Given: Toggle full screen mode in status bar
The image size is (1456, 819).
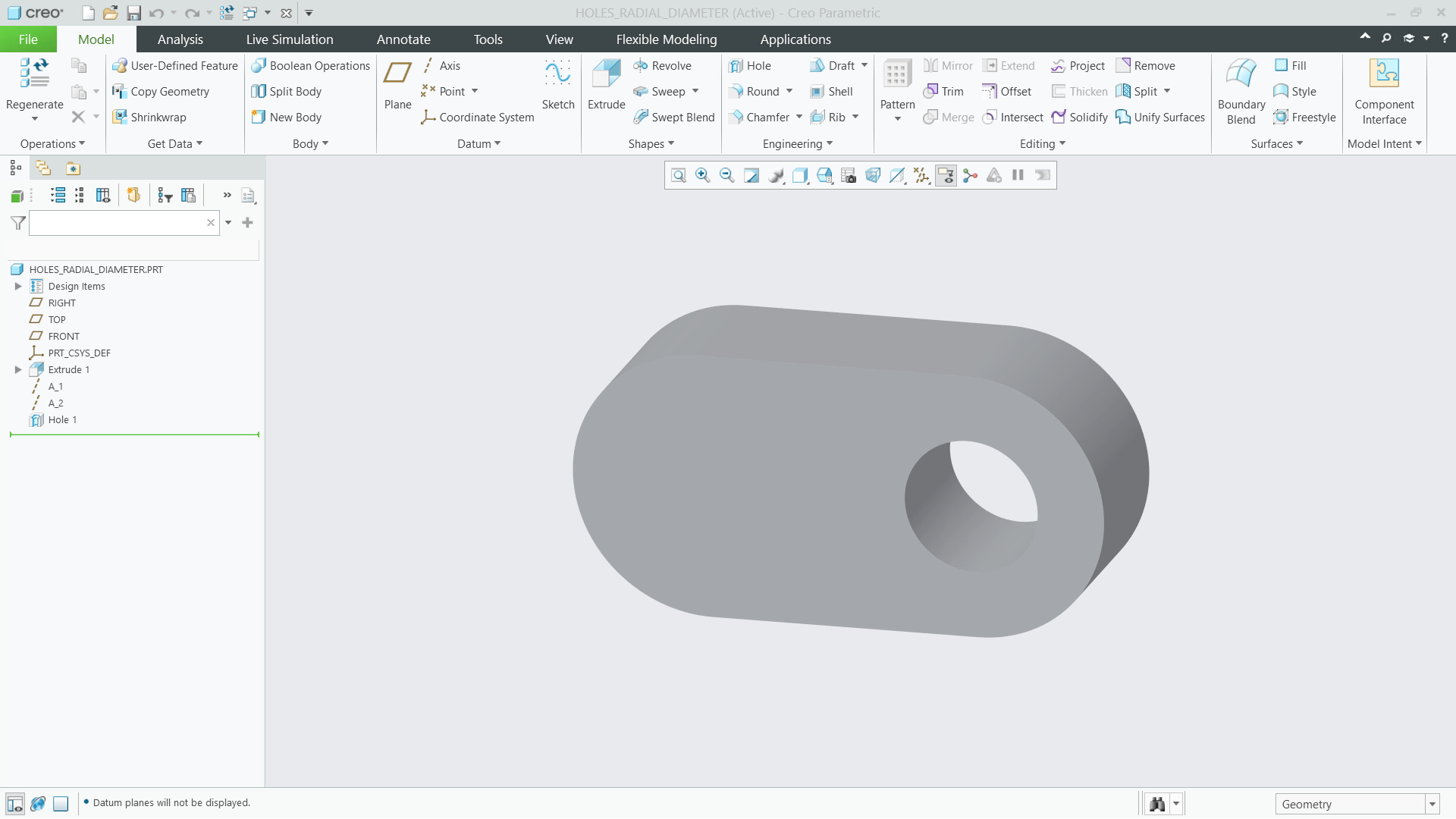Looking at the screenshot, I should pyautogui.click(x=61, y=804).
